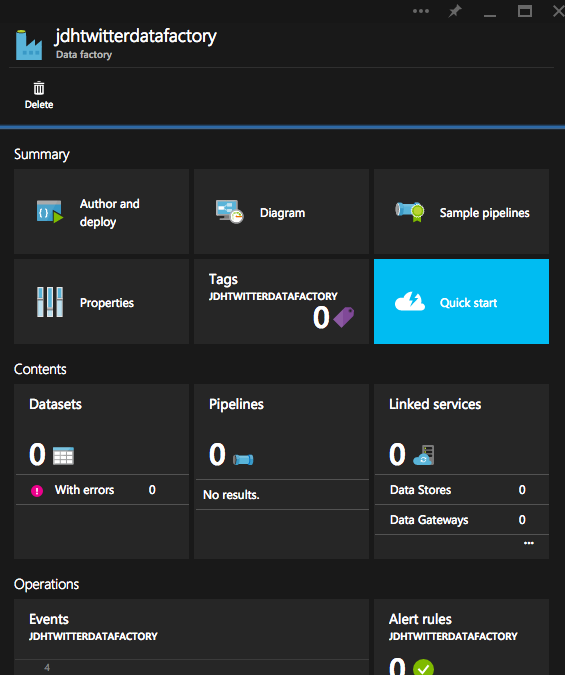Click the Contents section heading

[40, 369]
